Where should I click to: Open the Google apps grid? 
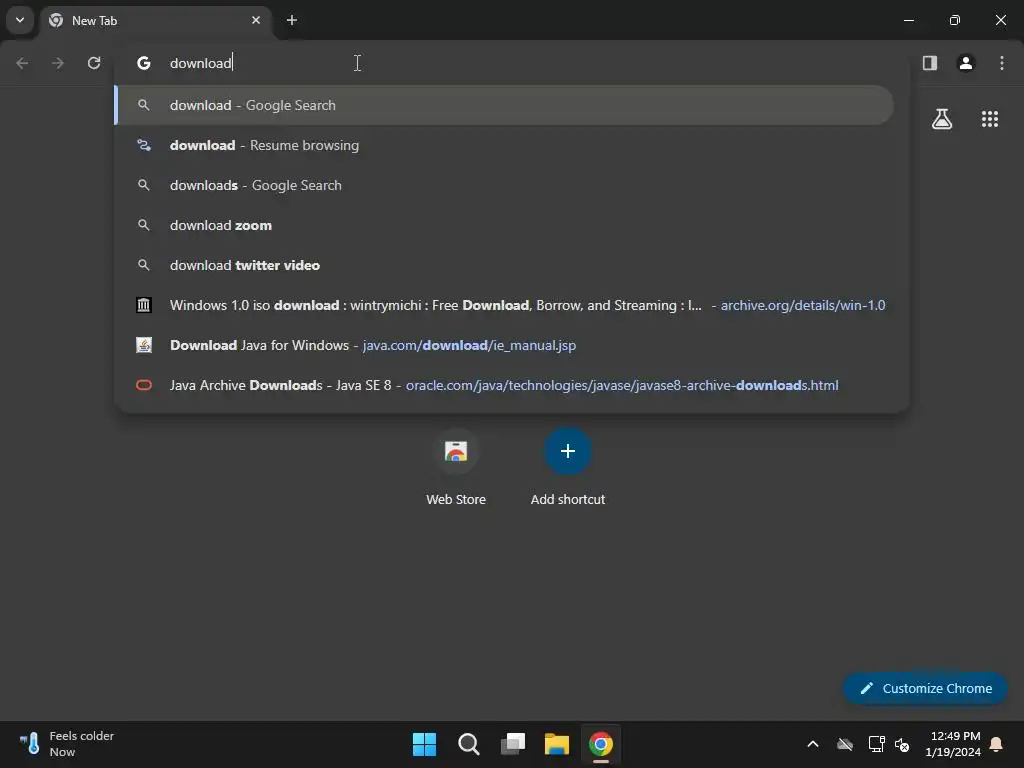(x=990, y=119)
